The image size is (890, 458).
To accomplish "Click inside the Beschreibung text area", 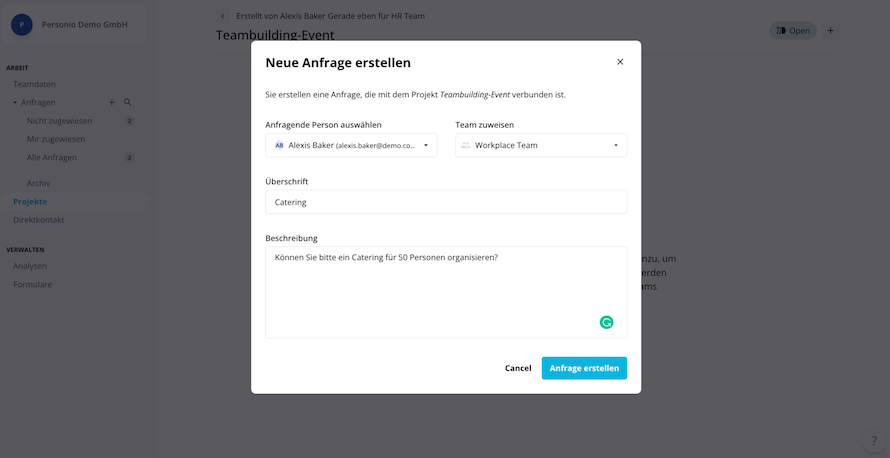I will (x=446, y=292).
